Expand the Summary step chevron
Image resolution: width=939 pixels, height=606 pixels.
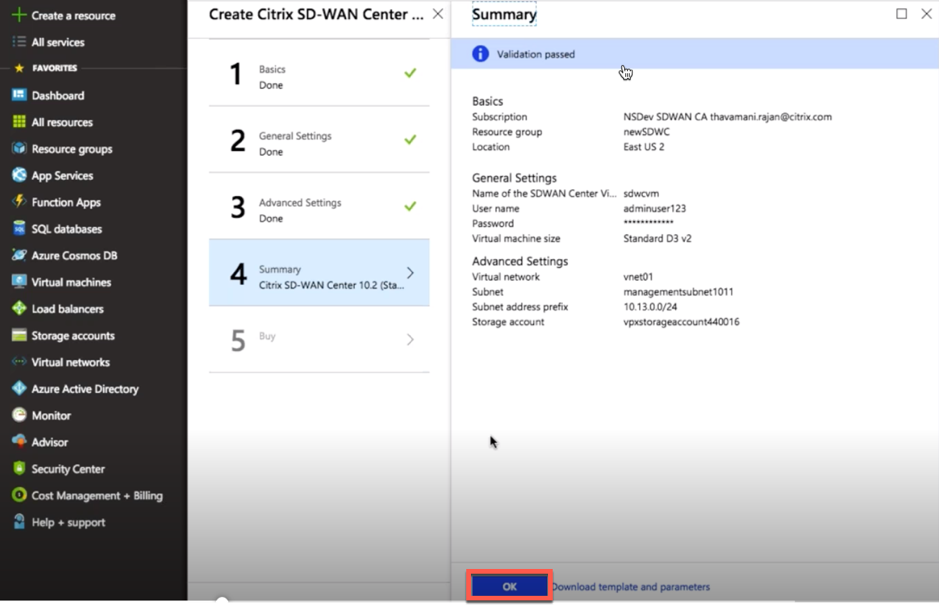pos(410,272)
